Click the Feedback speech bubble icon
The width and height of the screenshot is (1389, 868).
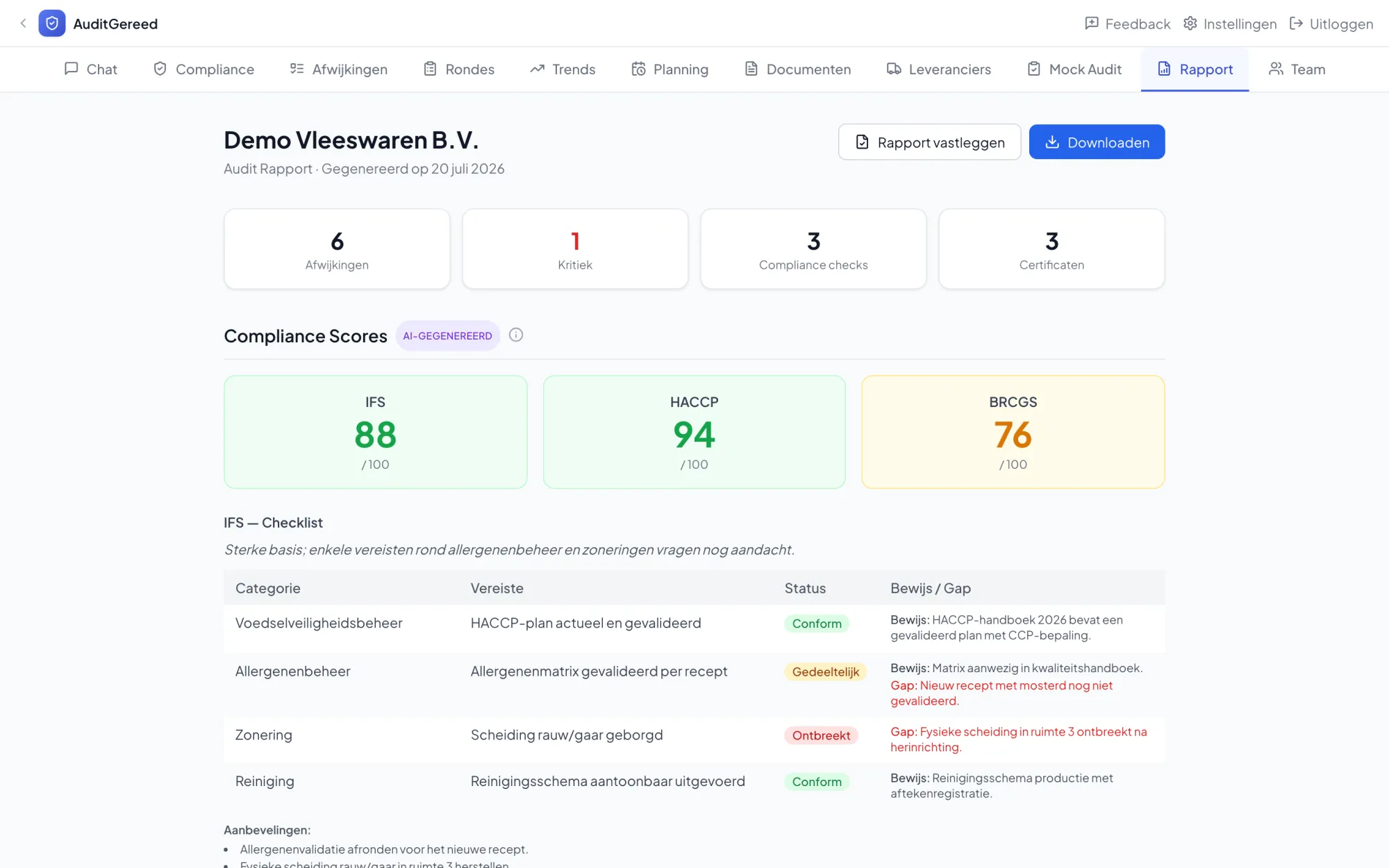pos(1092,24)
